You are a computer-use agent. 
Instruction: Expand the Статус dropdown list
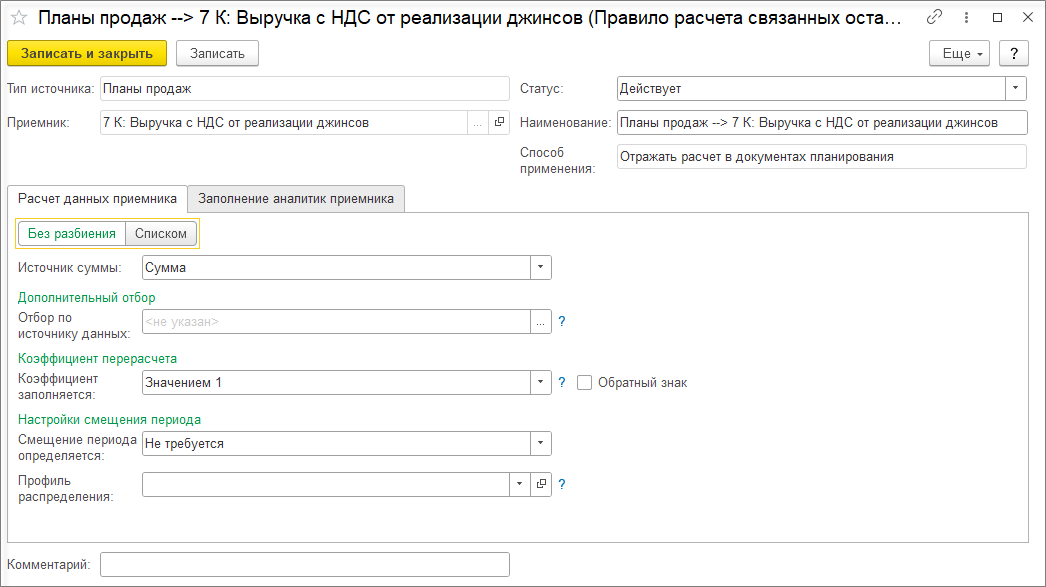tap(1016, 89)
